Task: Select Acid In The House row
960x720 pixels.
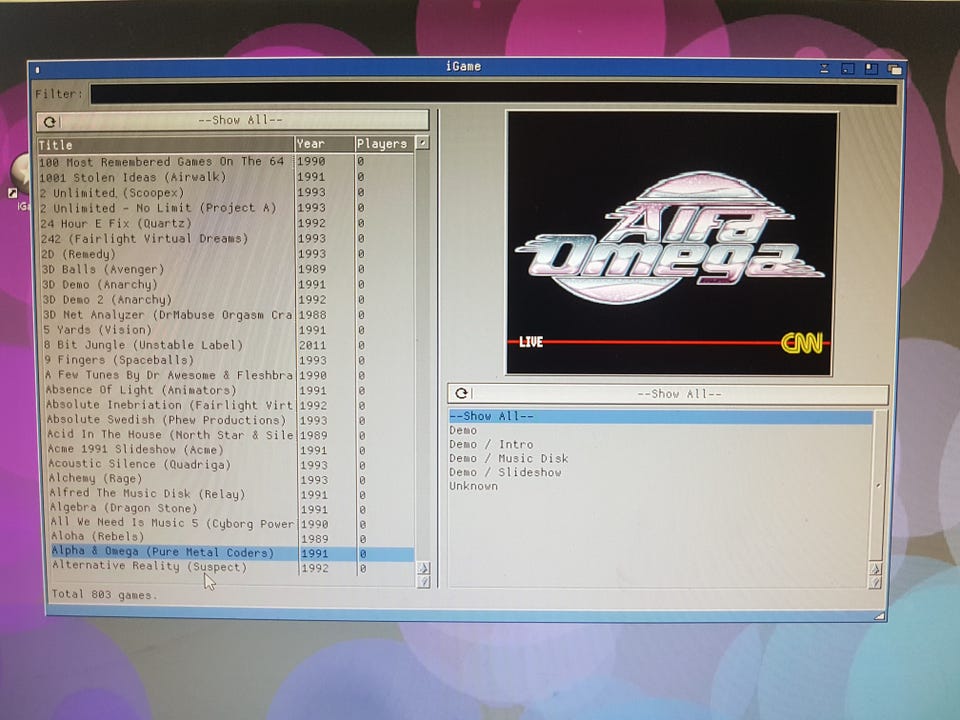Action: [x=231, y=435]
